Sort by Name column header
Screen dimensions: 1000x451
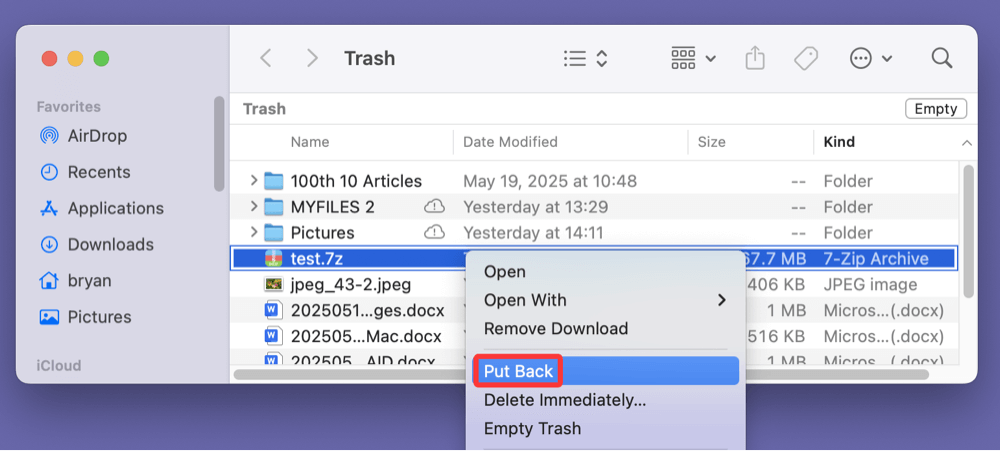click(310, 142)
